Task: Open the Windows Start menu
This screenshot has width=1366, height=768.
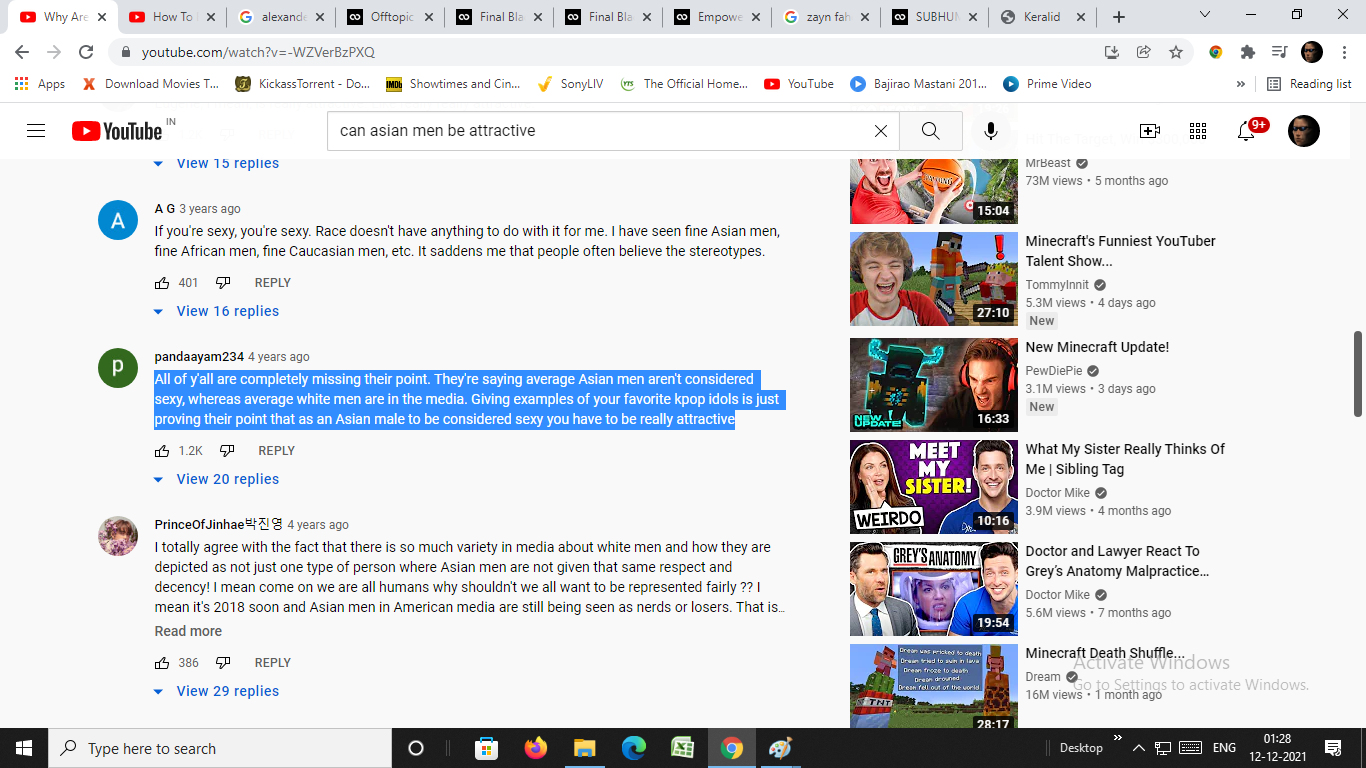Action: [x=23, y=748]
